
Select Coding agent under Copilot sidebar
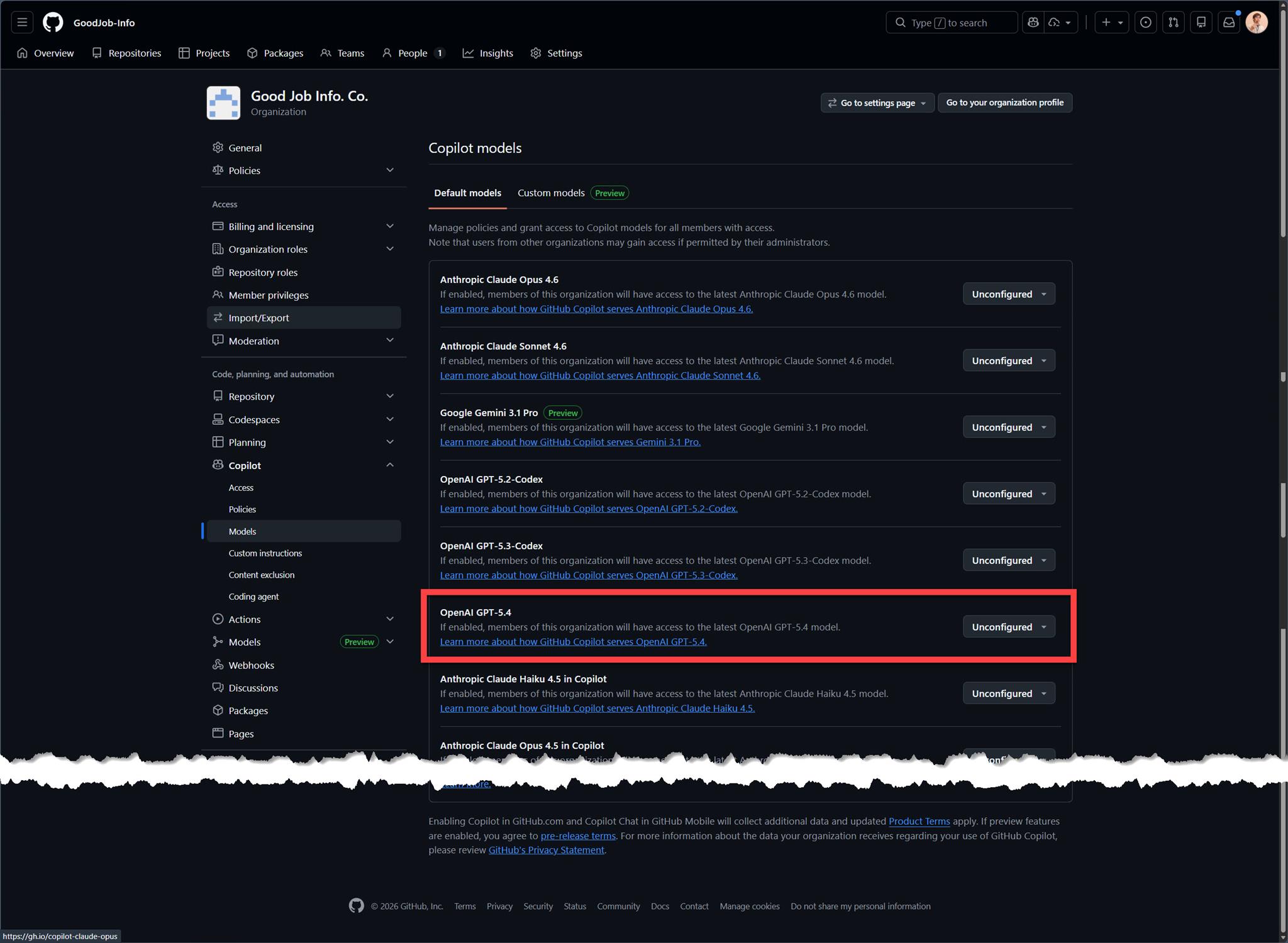click(253, 597)
